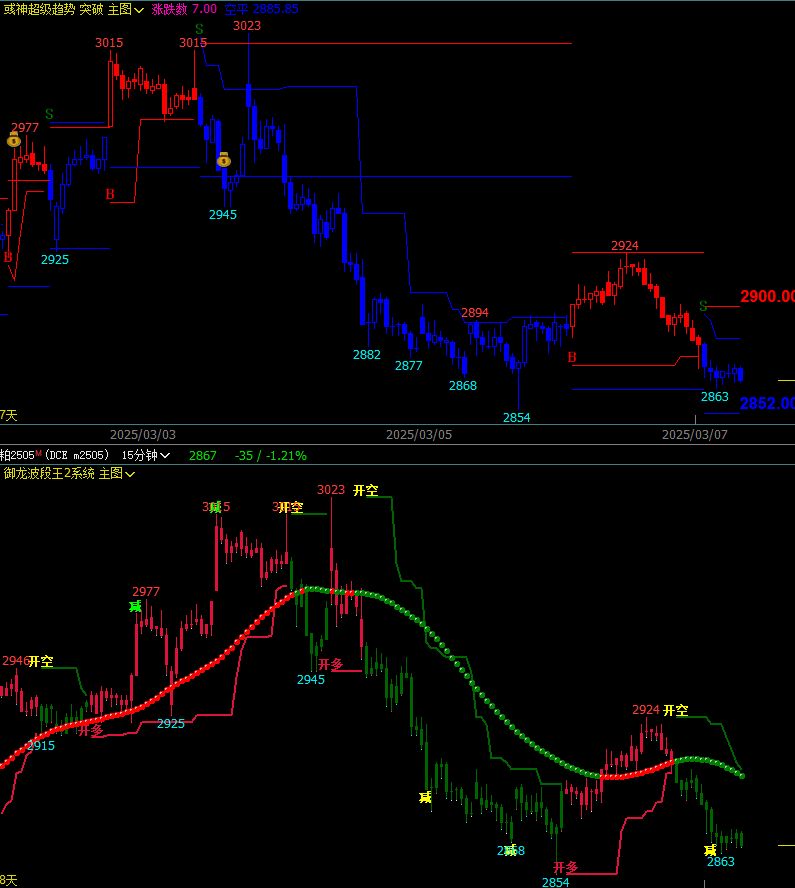The image size is (795, 888).
Task: Click the 2863 low label in 彧神超级趋势 chart
Action: pos(715,396)
